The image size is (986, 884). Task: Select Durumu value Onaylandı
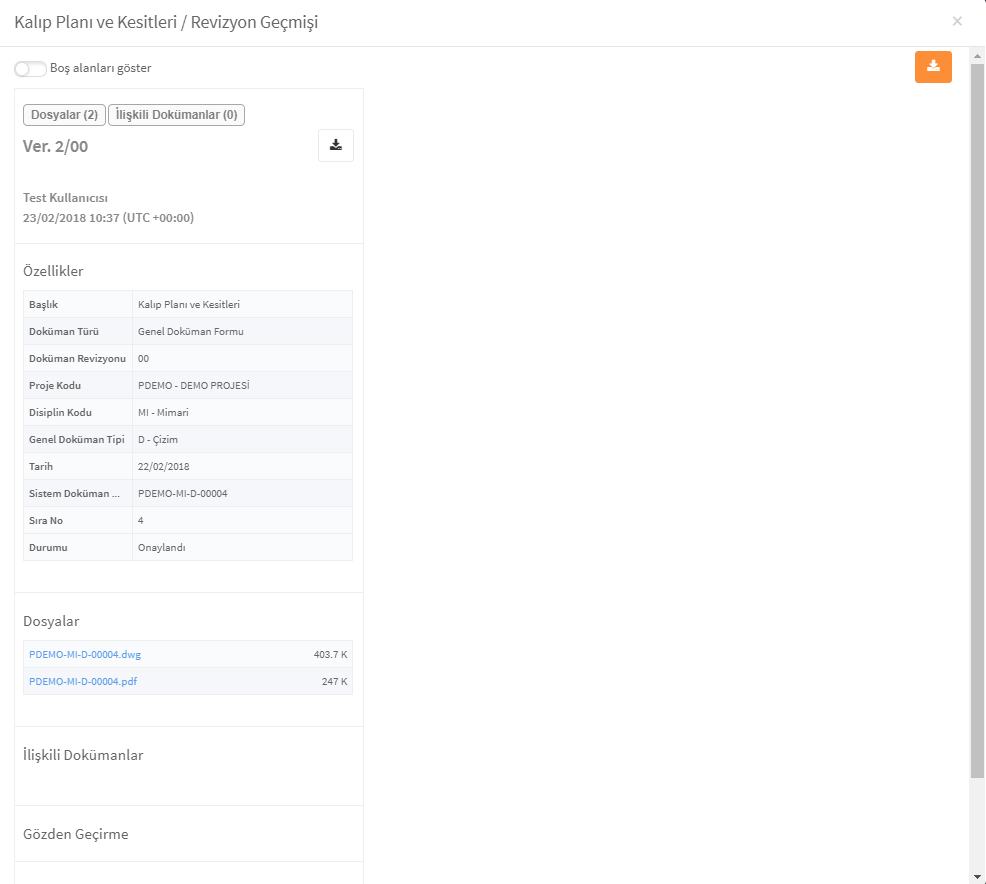(162, 548)
